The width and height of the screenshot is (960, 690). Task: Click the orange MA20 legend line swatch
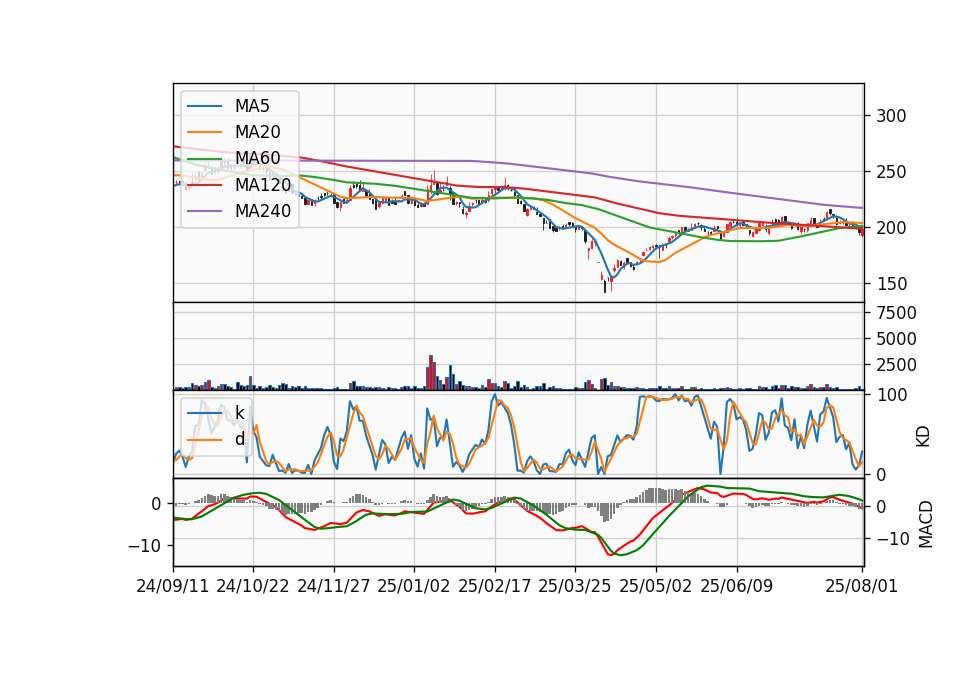tap(204, 132)
